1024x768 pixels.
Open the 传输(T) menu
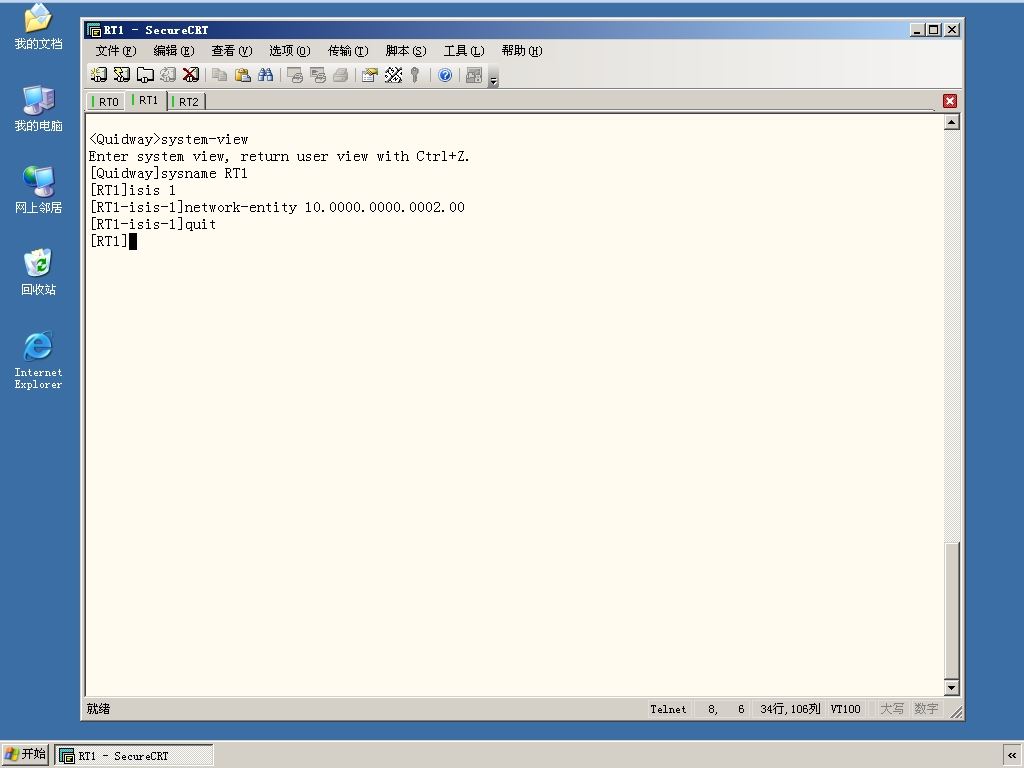pos(348,51)
